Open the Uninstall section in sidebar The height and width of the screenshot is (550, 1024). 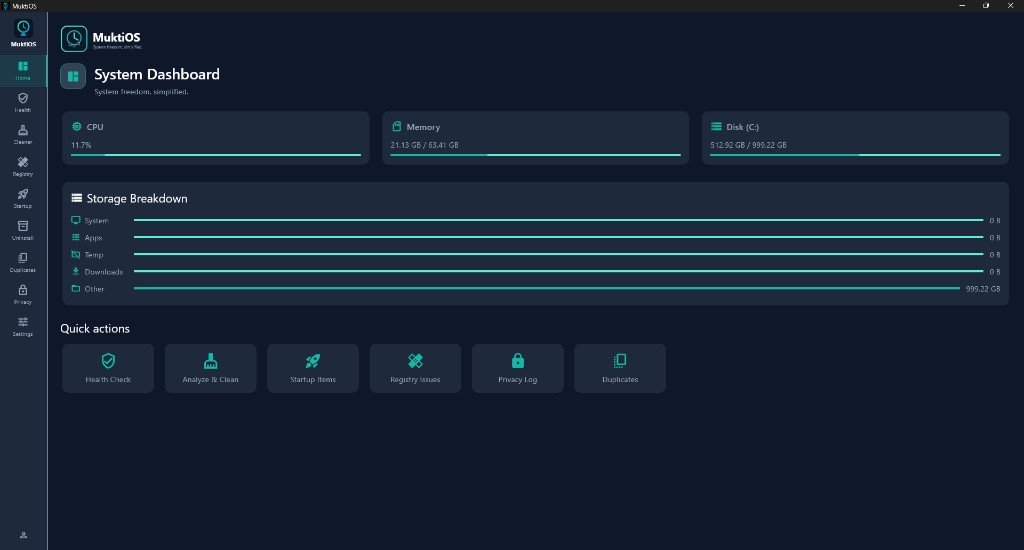click(x=23, y=231)
